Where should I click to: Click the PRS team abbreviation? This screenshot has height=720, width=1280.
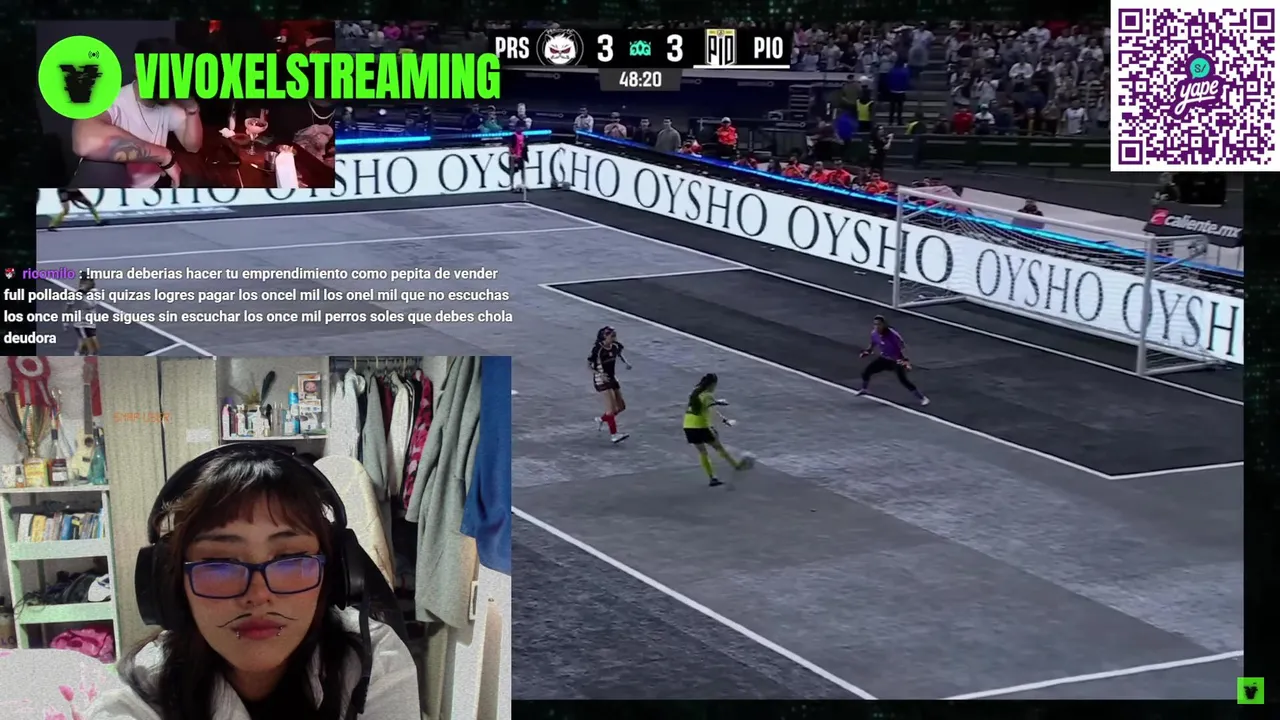(512, 48)
